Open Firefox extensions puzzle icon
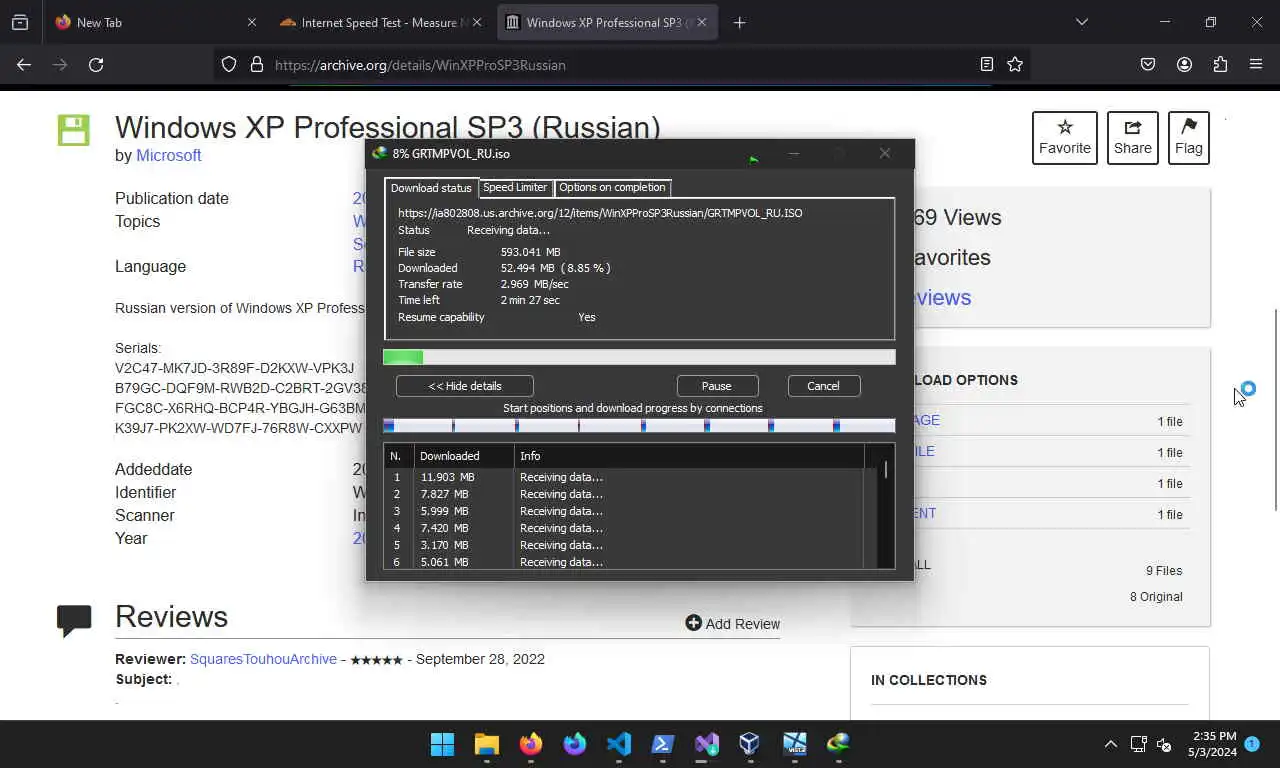The height and width of the screenshot is (768, 1280). [1220, 64]
